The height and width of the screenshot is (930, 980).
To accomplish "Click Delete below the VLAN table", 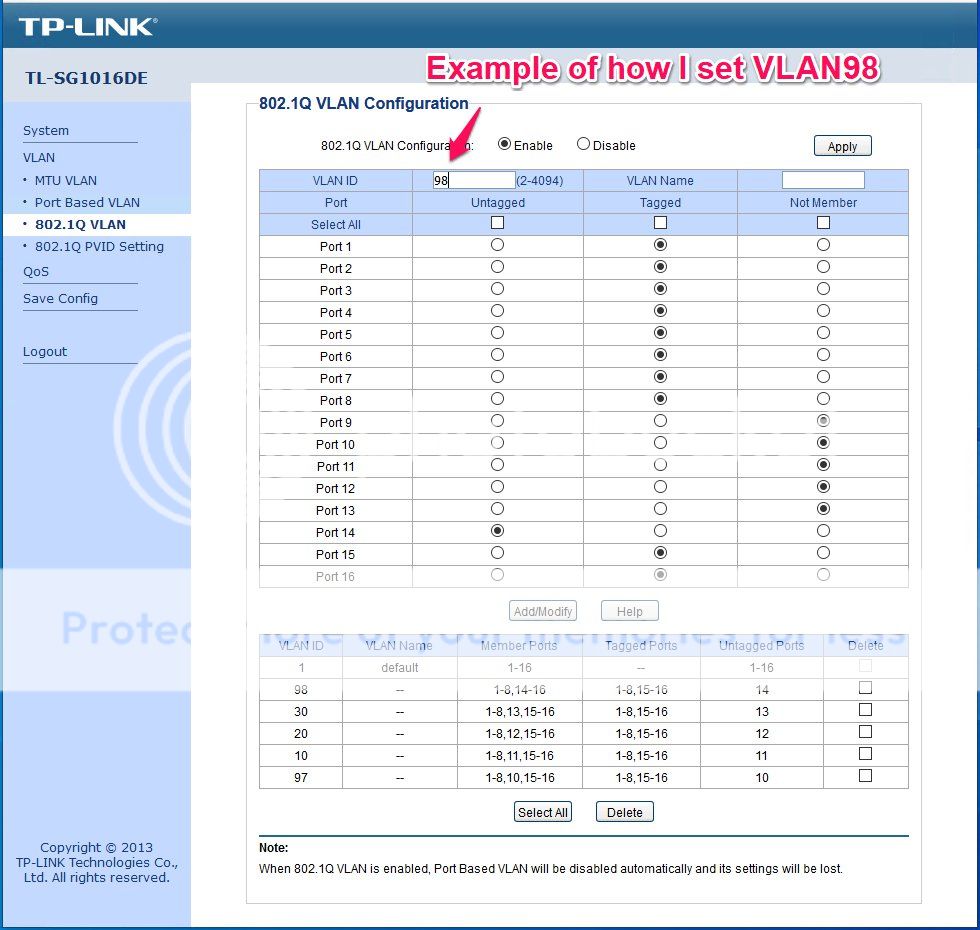I will (x=624, y=813).
